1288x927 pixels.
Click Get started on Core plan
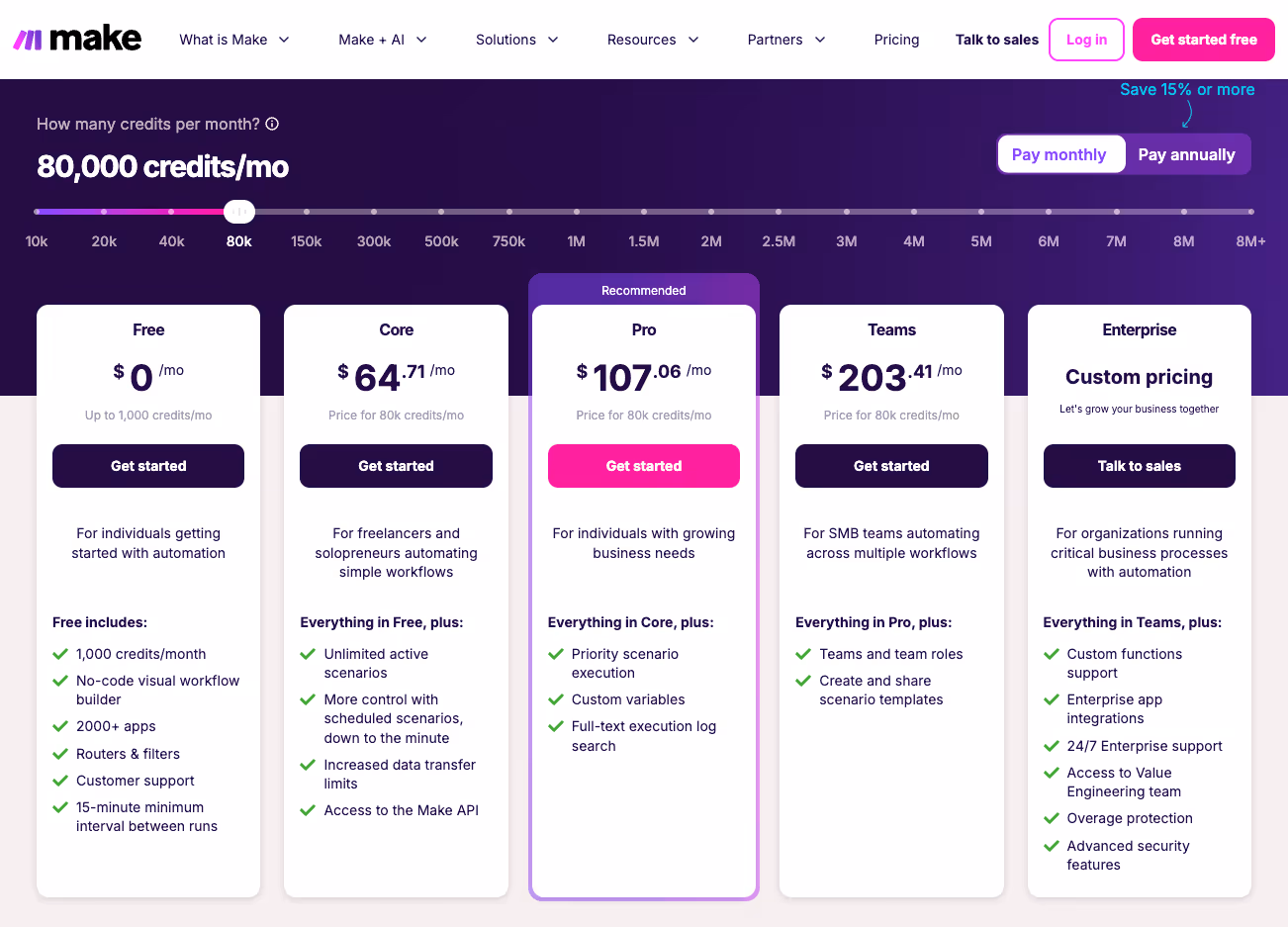point(396,466)
